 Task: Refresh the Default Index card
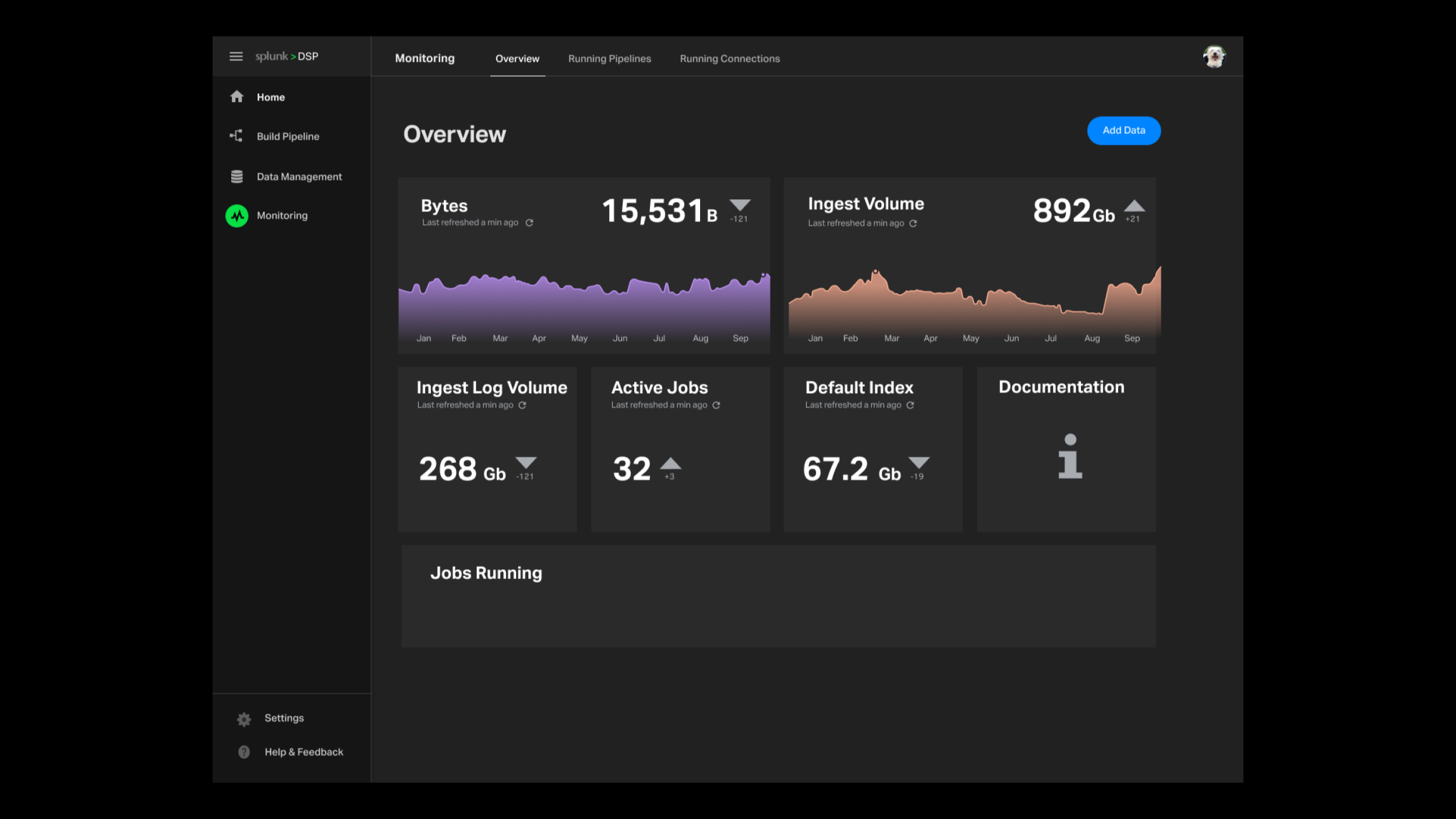point(910,405)
